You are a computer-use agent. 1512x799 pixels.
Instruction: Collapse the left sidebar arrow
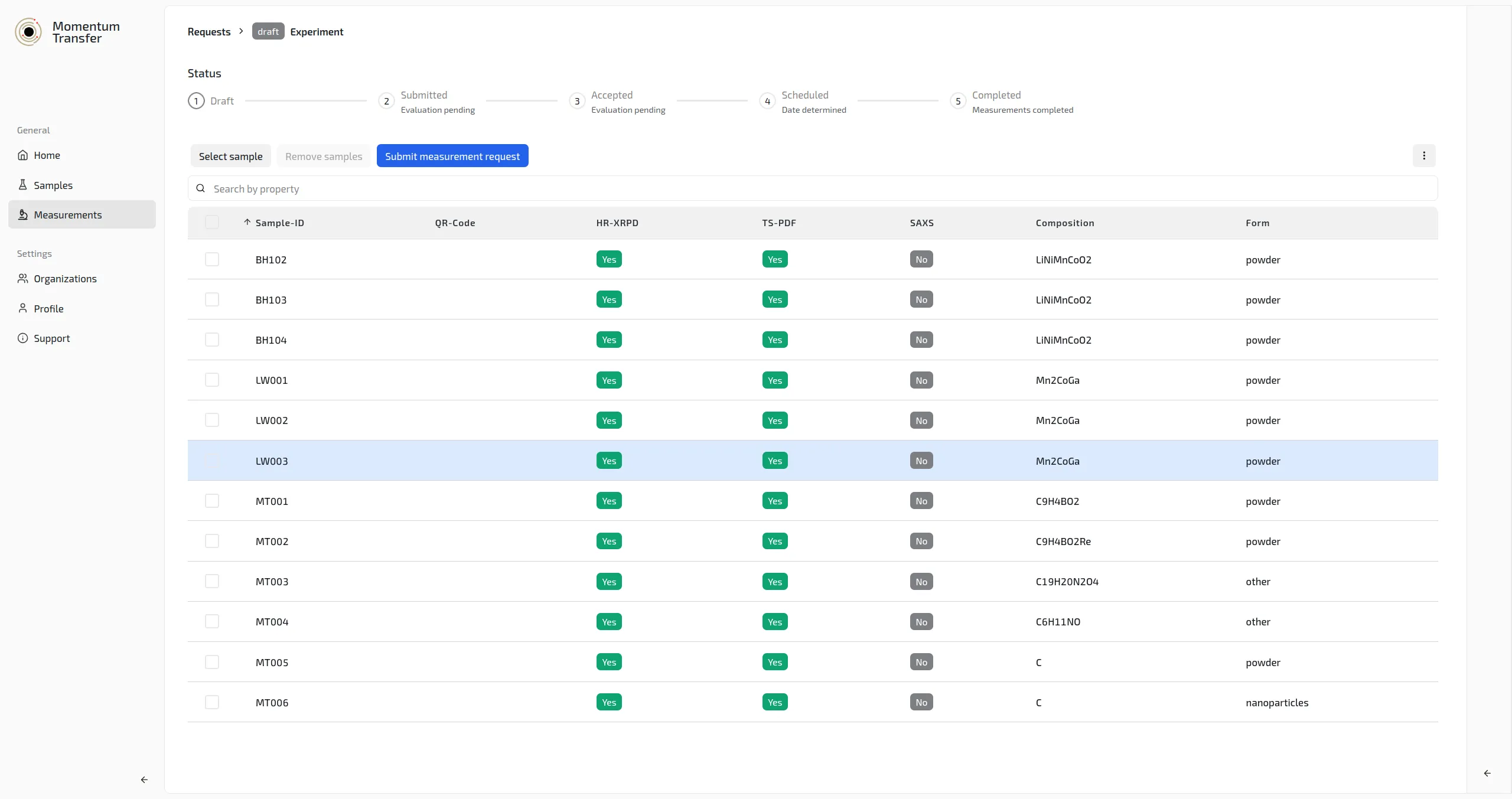[x=144, y=780]
